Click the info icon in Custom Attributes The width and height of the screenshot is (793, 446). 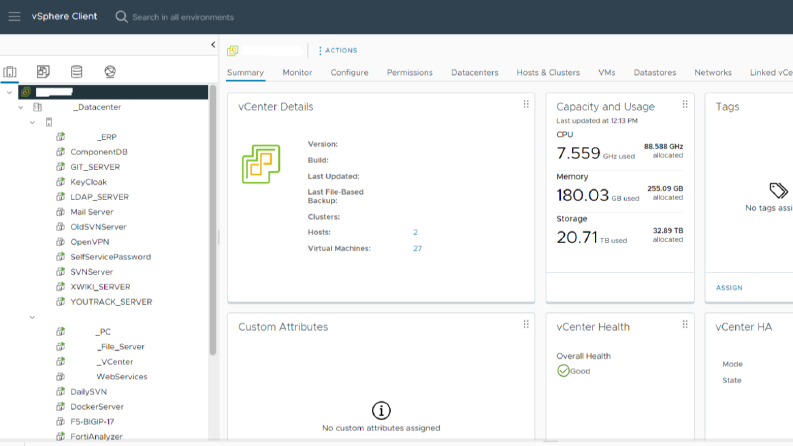(381, 411)
